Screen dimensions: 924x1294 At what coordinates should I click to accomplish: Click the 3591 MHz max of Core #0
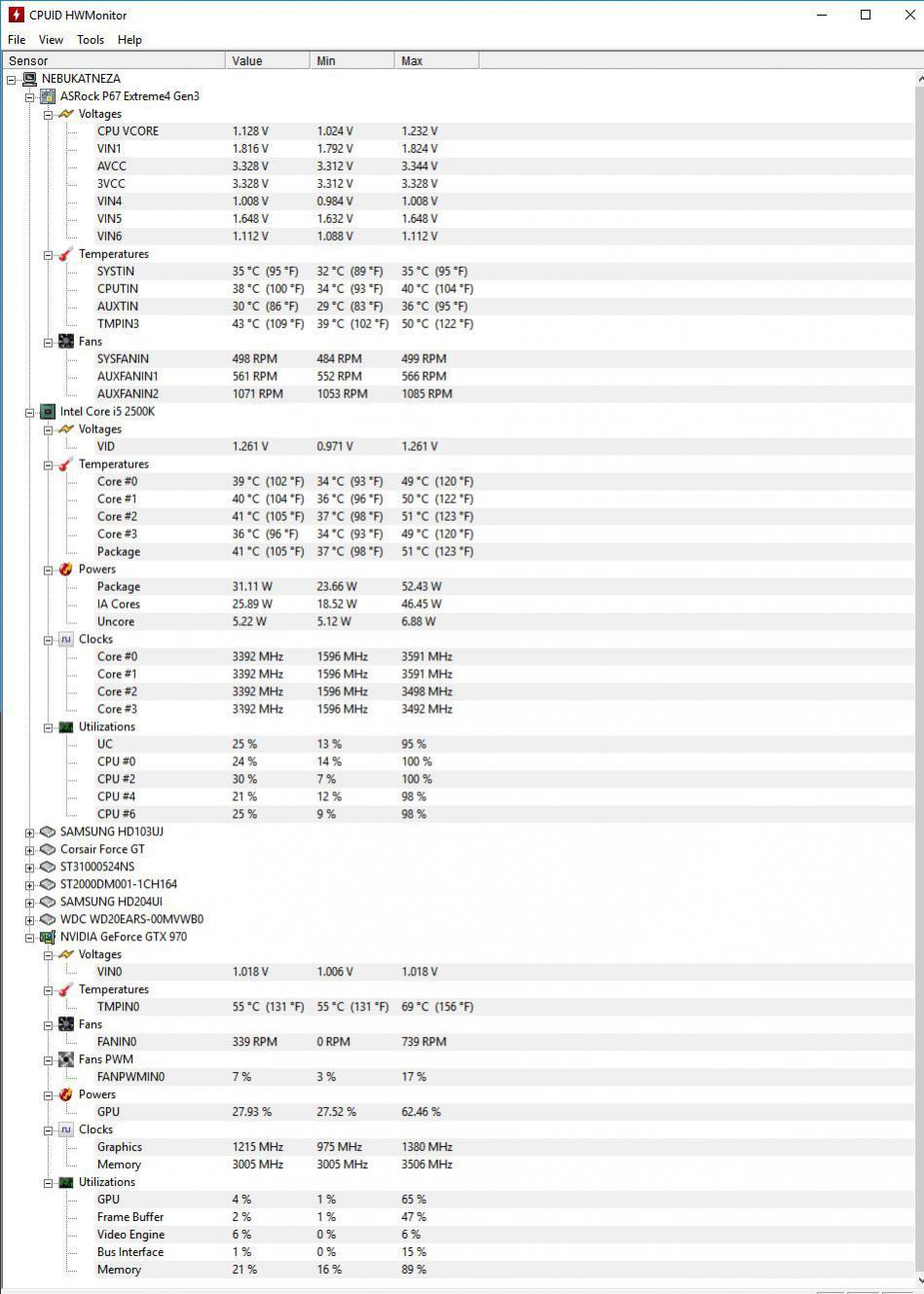coord(427,657)
